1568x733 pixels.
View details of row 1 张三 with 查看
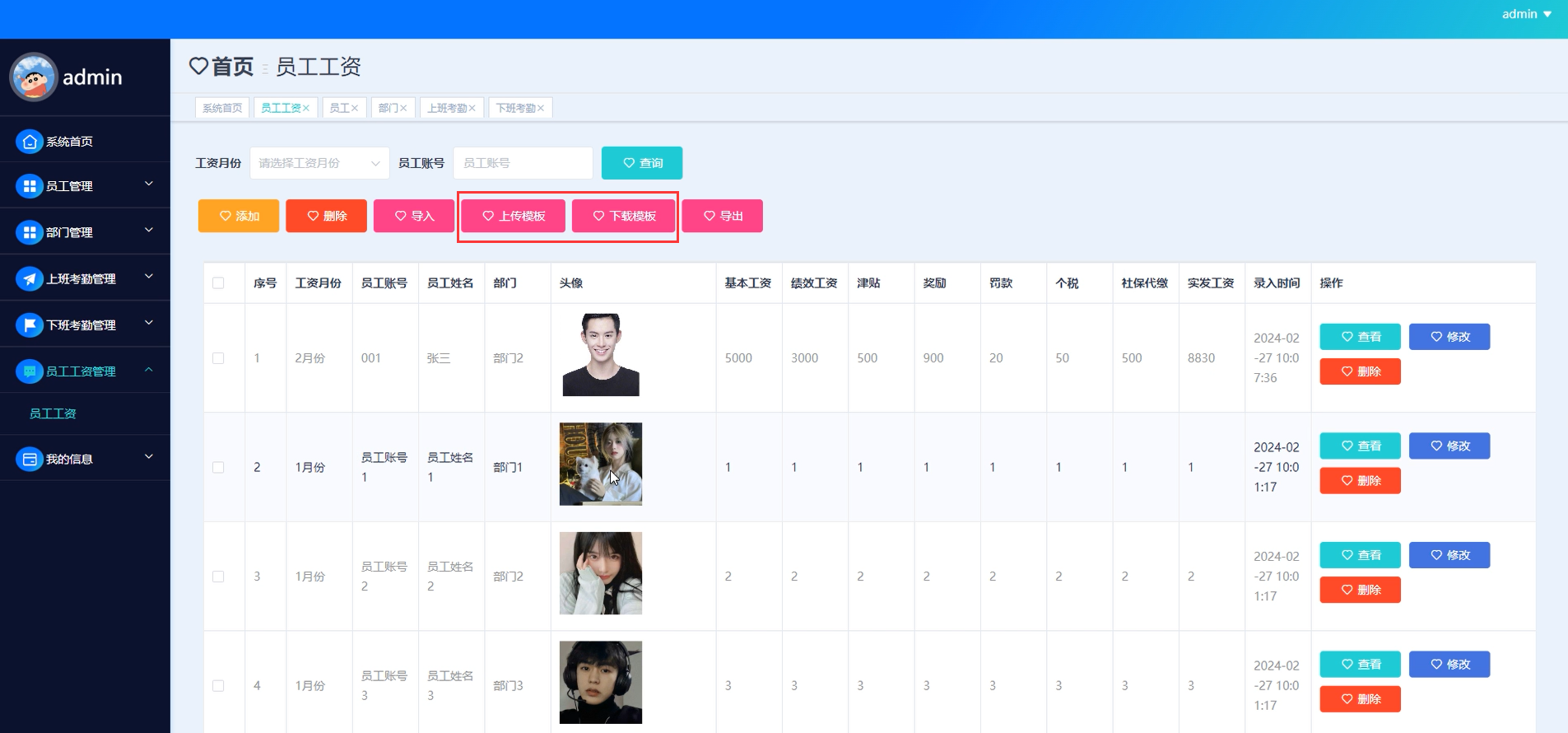[1361, 337]
